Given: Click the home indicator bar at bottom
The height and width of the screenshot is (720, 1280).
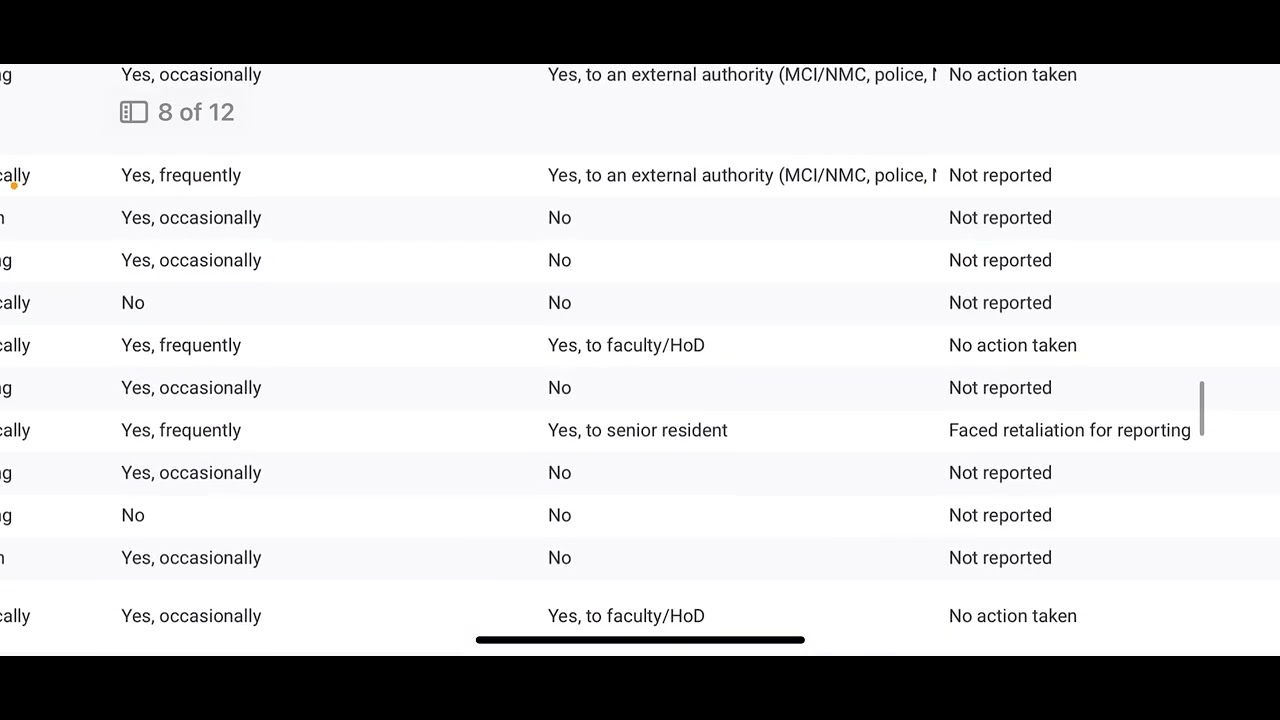Looking at the screenshot, I should [640, 640].
